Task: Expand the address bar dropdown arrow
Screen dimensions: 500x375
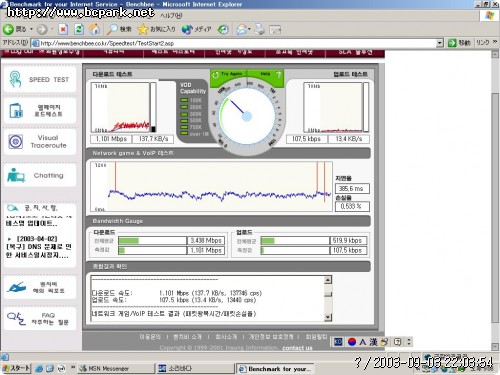Action: (x=440, y=43)
